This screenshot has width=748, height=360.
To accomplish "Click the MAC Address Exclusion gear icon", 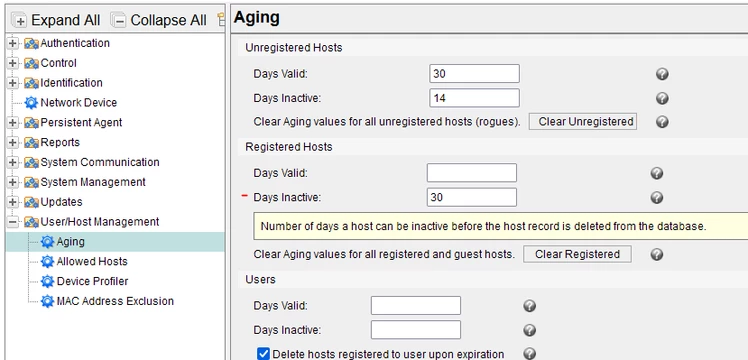I will pyautogui.click(x=47, y=301).
